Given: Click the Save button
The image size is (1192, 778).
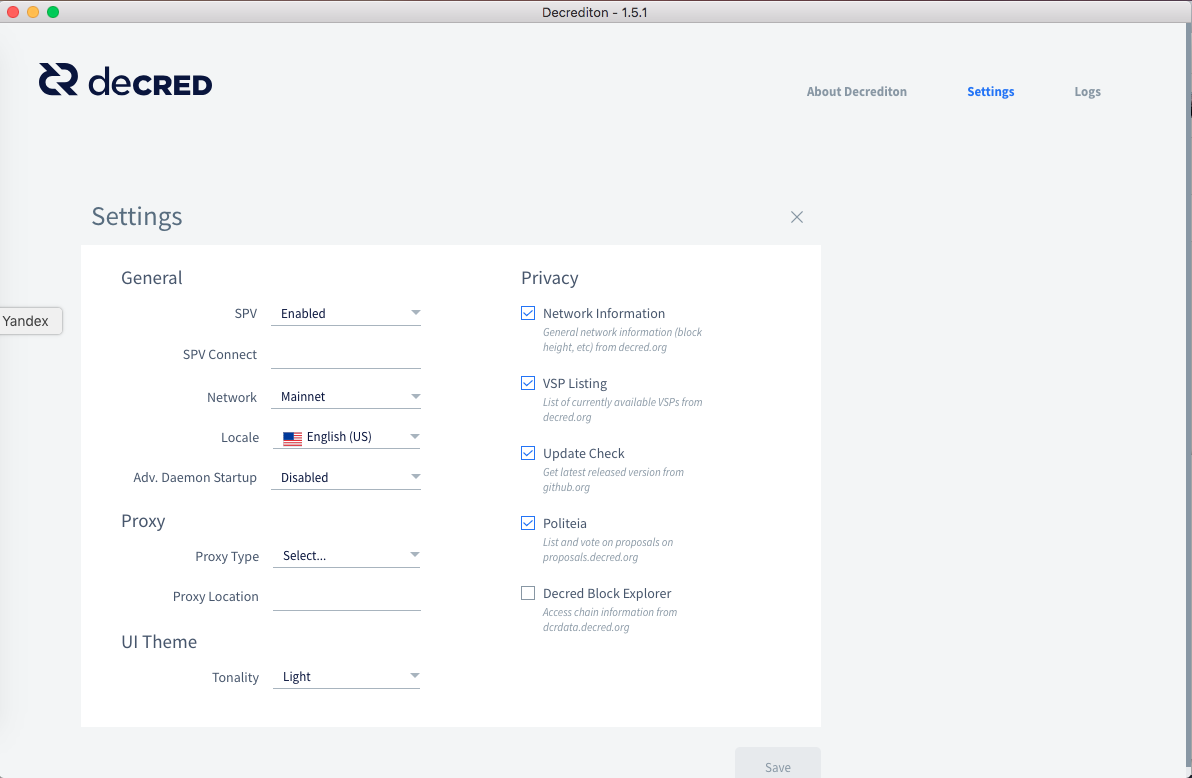Looking at the screenshot, I should [778, 764].
